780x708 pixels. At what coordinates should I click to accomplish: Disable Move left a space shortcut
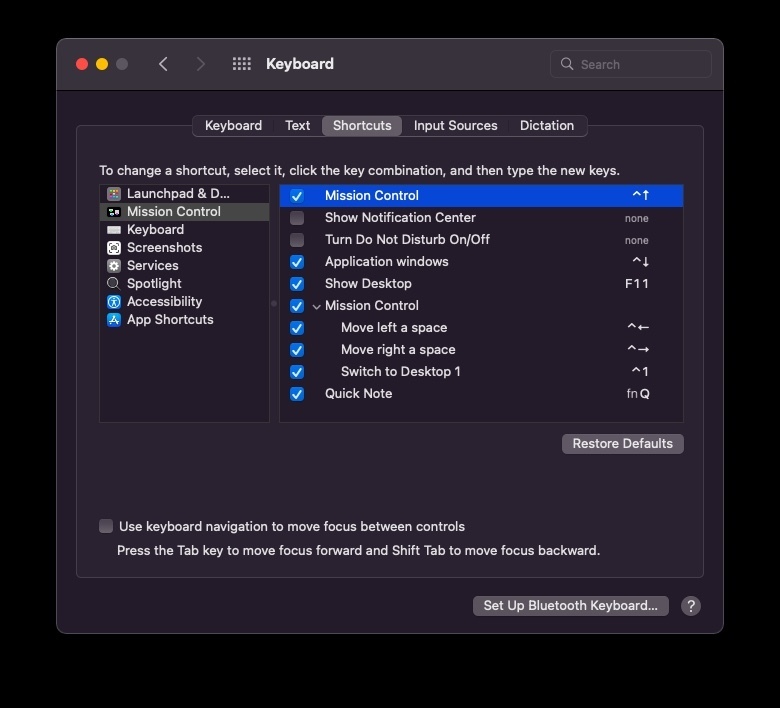click(297, 328)
